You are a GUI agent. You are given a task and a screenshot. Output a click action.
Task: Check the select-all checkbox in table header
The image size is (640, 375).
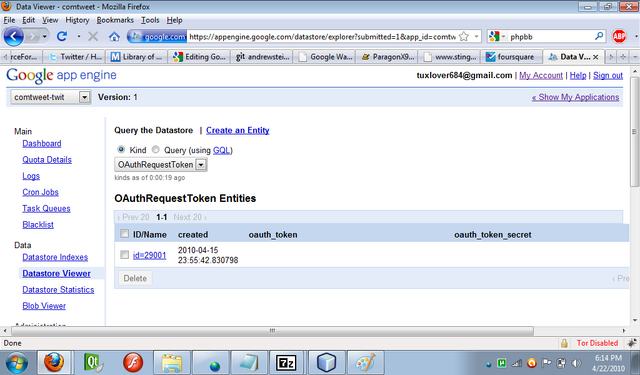click(124, 234)
